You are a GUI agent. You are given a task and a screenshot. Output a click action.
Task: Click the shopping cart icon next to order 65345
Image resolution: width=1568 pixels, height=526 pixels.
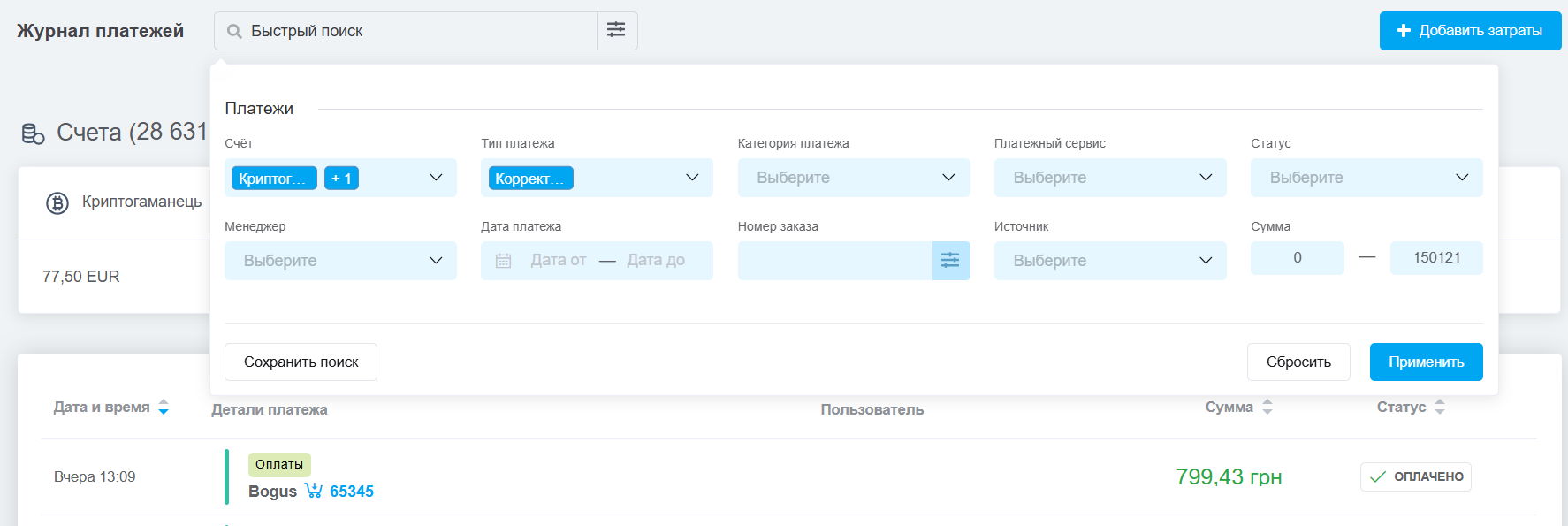pos(313,491)
